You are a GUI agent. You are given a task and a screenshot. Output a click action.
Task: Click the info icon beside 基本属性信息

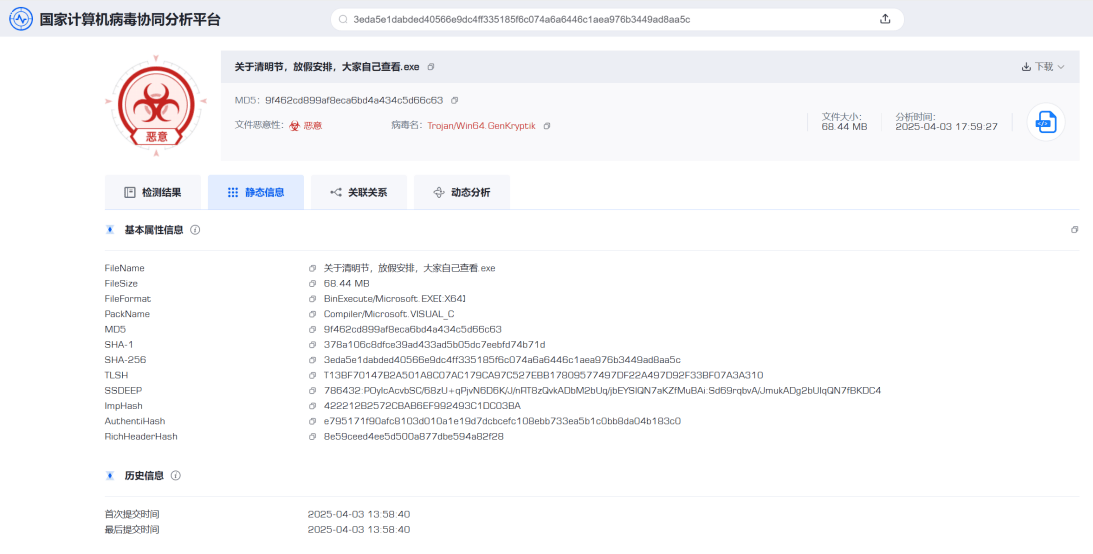195,230
